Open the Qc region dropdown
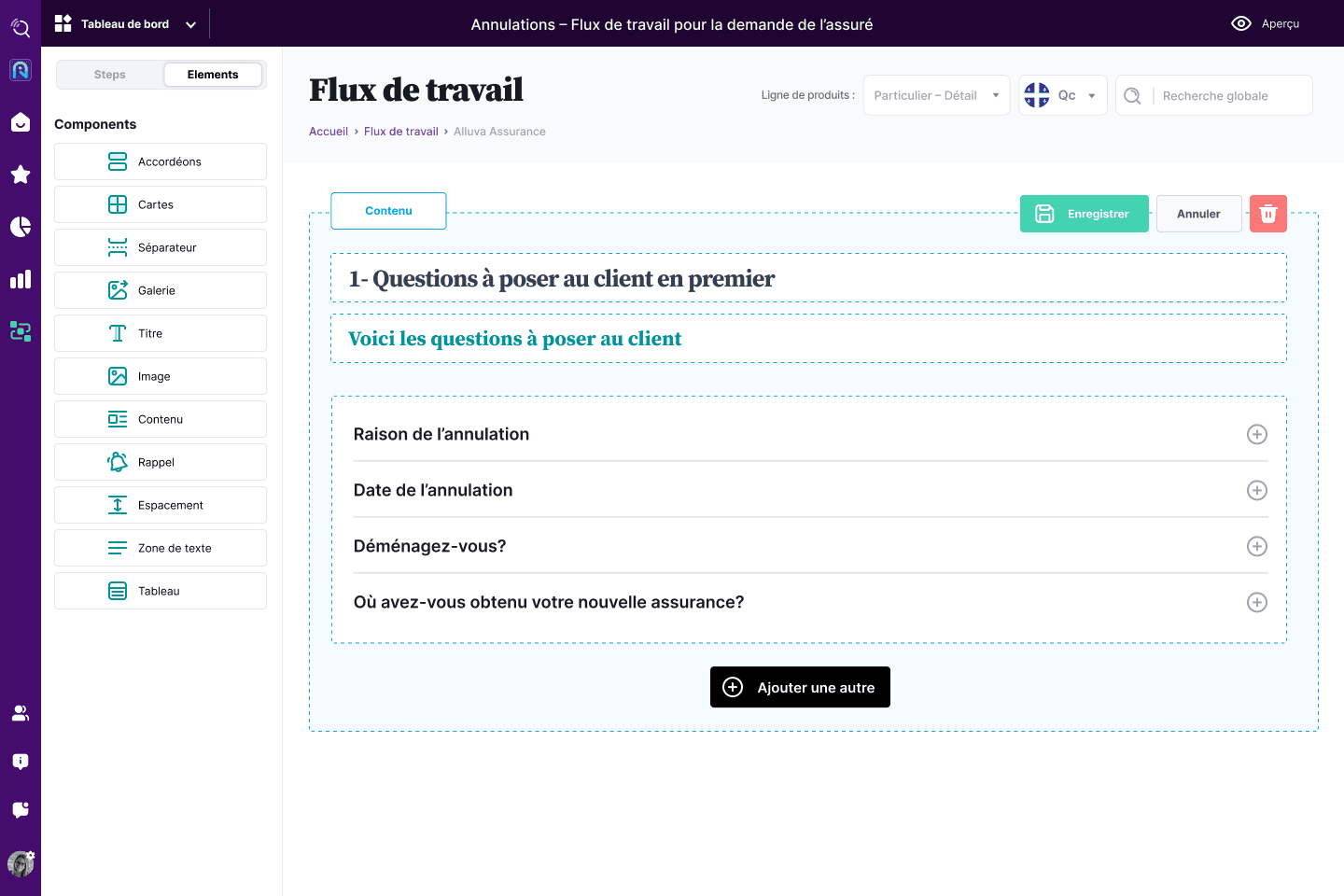This screenshot has width=1344, height=896. [x=1062, y=95]
